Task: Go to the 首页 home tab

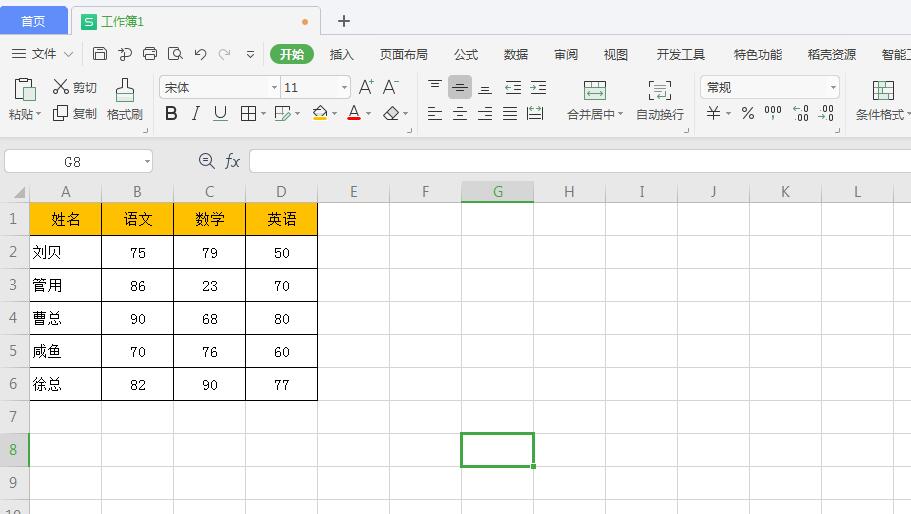Action: [x=33, y=21]
